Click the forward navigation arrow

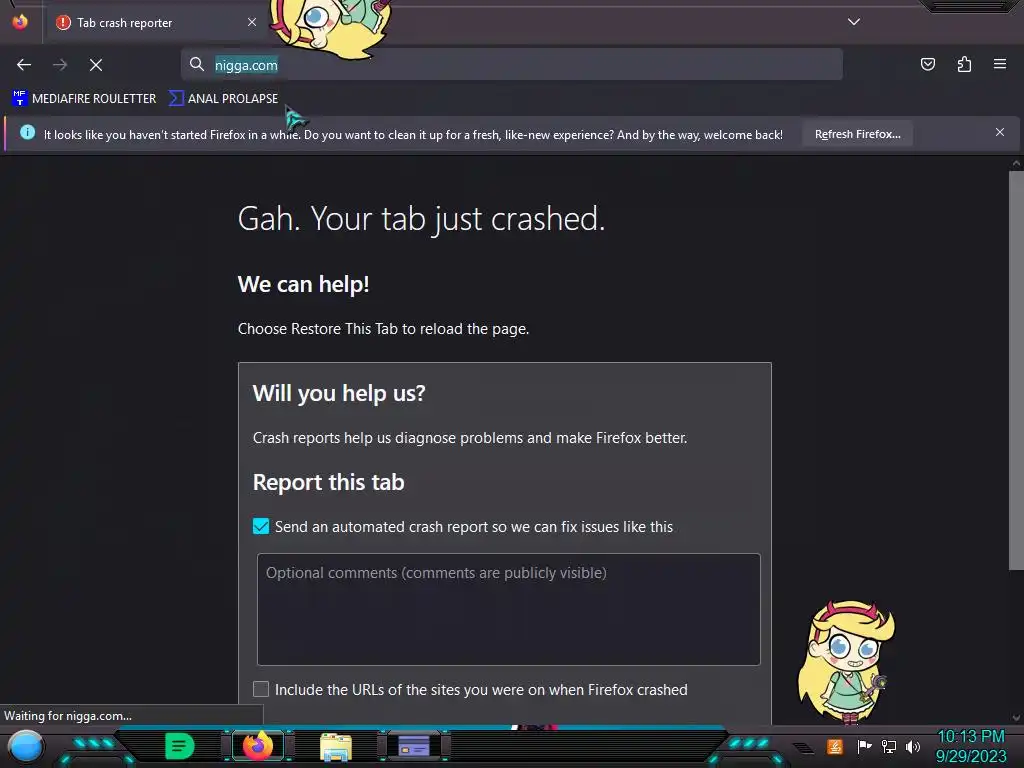[60, 65]
